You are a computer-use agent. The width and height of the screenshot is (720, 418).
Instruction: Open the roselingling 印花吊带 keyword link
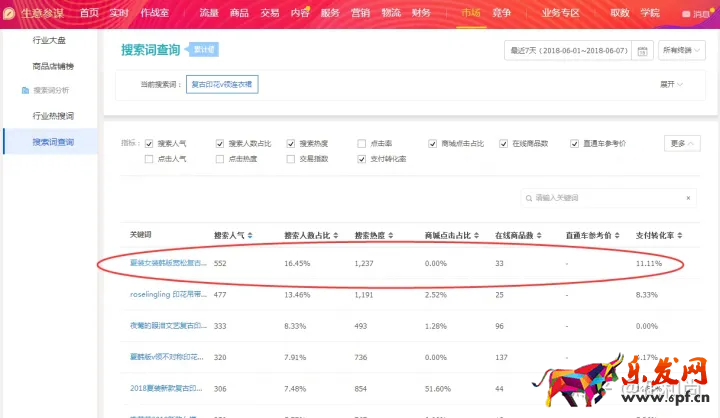pyautogui.click(x=168, y=295)
